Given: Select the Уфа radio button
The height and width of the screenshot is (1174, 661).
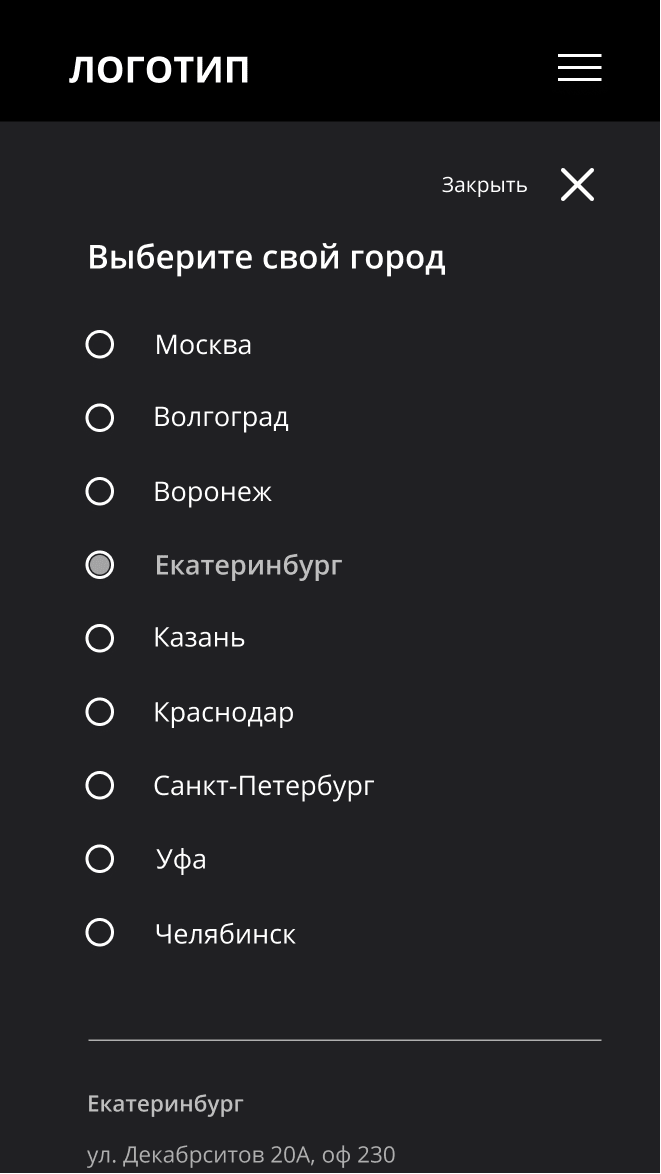Looking at the screenshot, I should click(100, 859).
